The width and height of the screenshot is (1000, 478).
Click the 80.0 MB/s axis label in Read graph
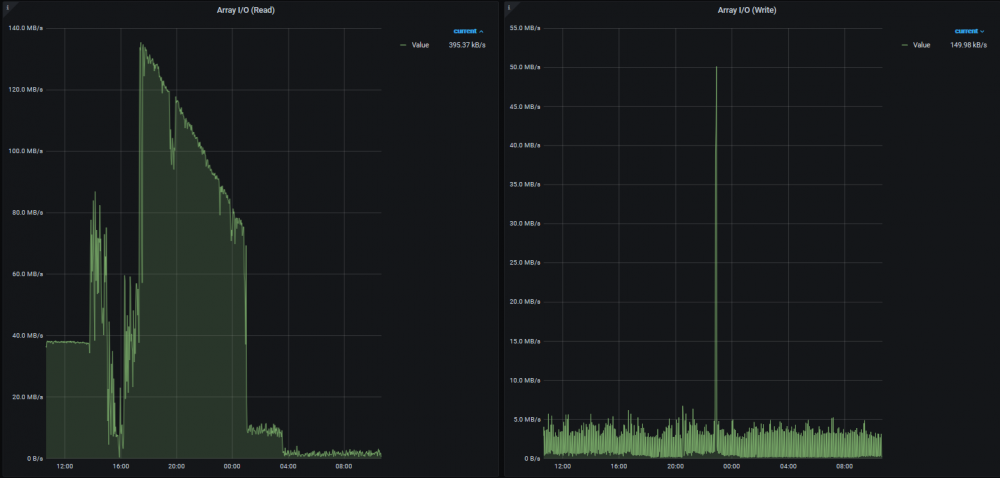(27, 212)
